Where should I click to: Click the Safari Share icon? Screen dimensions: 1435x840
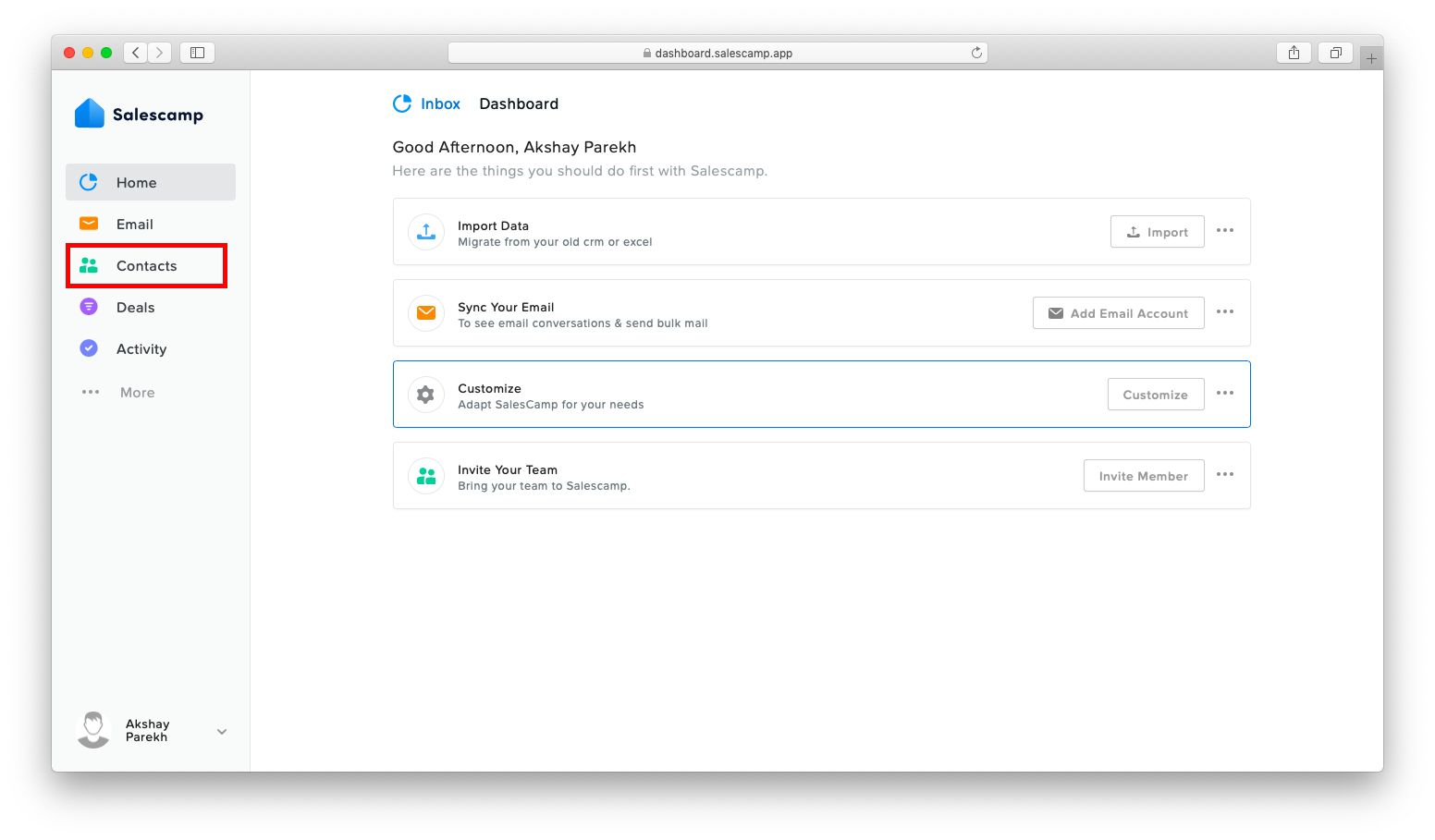[1294, 53]
